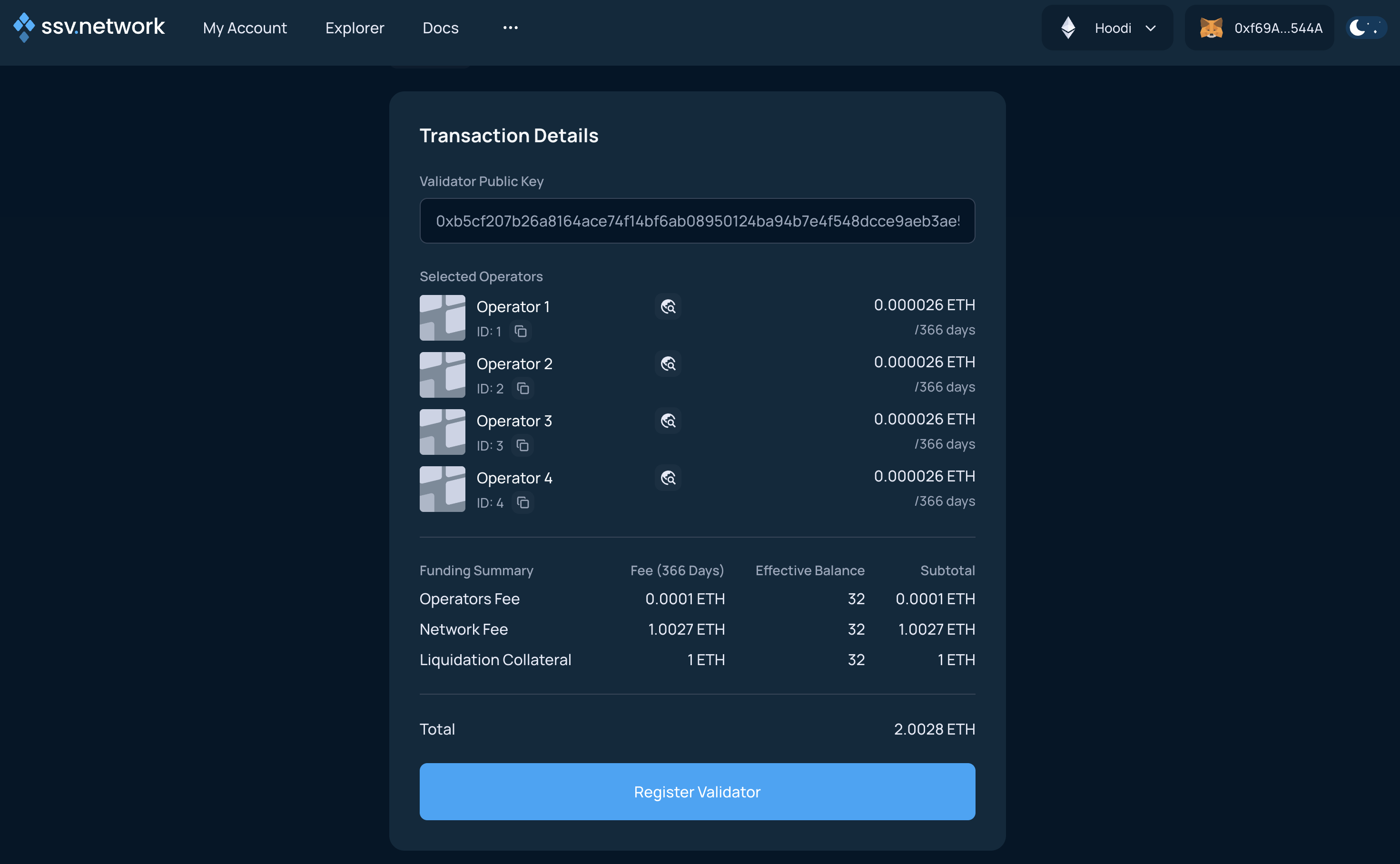Click the Ethereum icon in the network selector
The height and width of the screenshot is (864, 1400).
[x=1069, y=28]
